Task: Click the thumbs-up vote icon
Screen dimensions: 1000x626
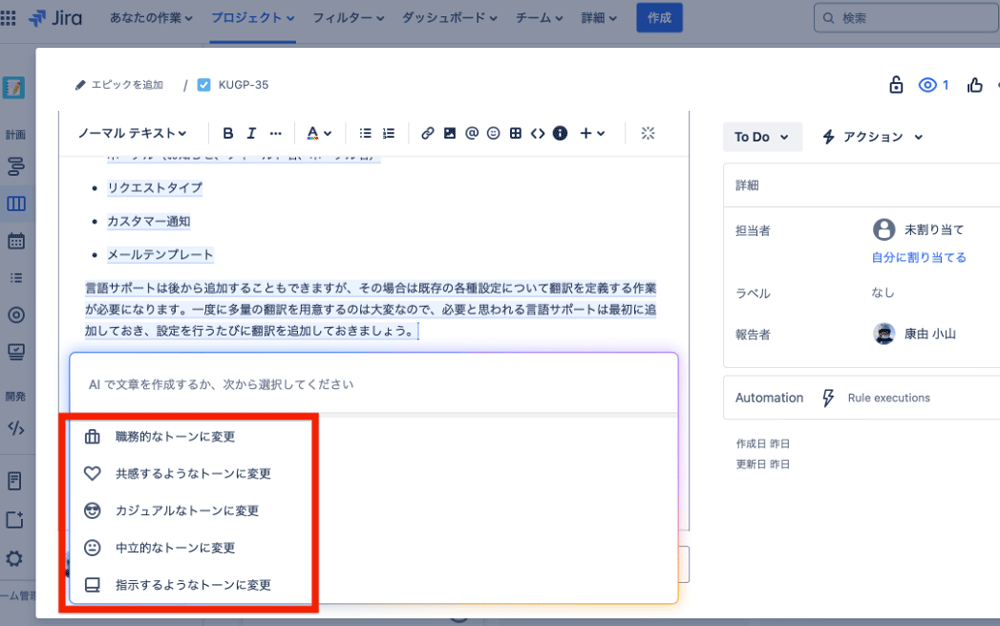Action: point(974,85)
